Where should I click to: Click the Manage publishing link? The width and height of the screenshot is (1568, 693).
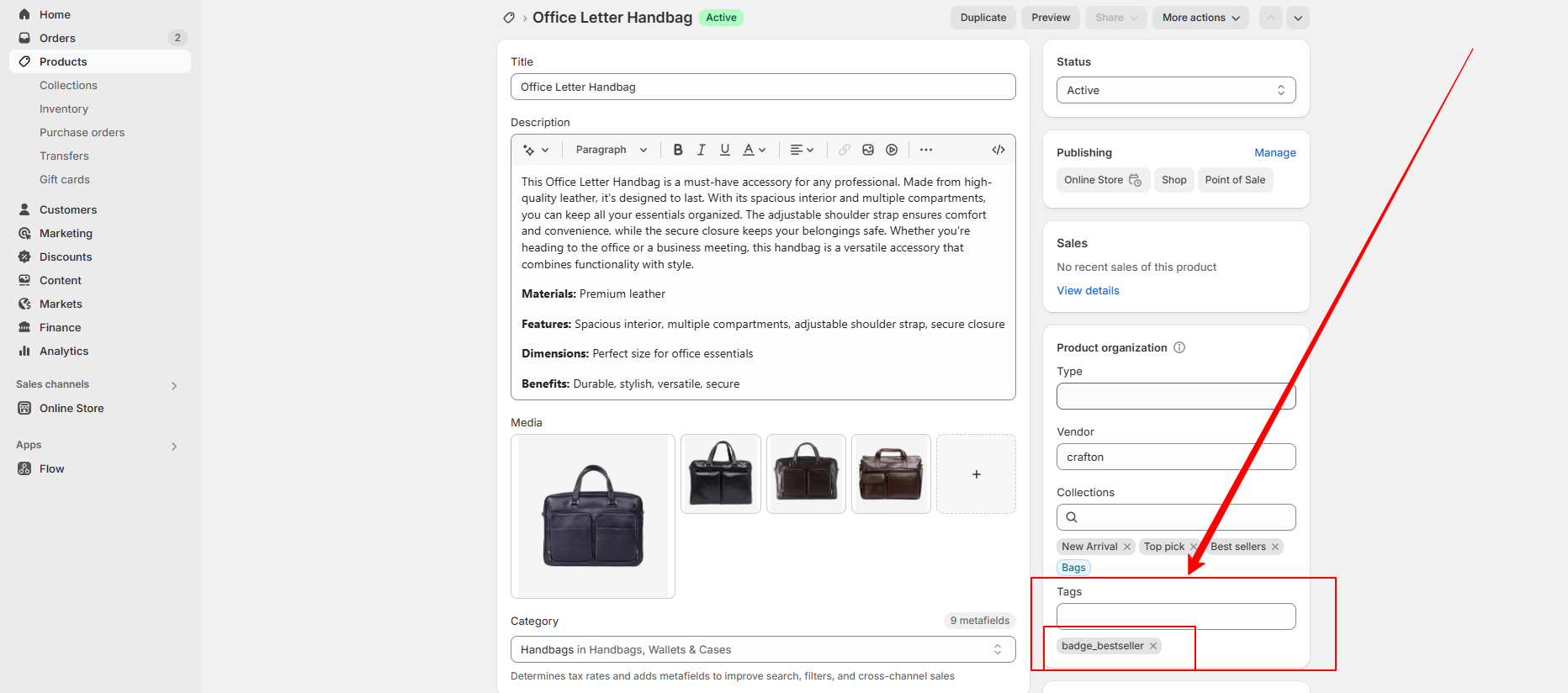1275,152
